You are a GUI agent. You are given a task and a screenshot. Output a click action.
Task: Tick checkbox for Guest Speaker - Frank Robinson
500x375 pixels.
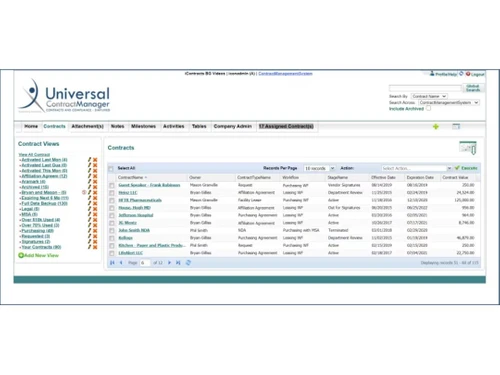(112, 185)
